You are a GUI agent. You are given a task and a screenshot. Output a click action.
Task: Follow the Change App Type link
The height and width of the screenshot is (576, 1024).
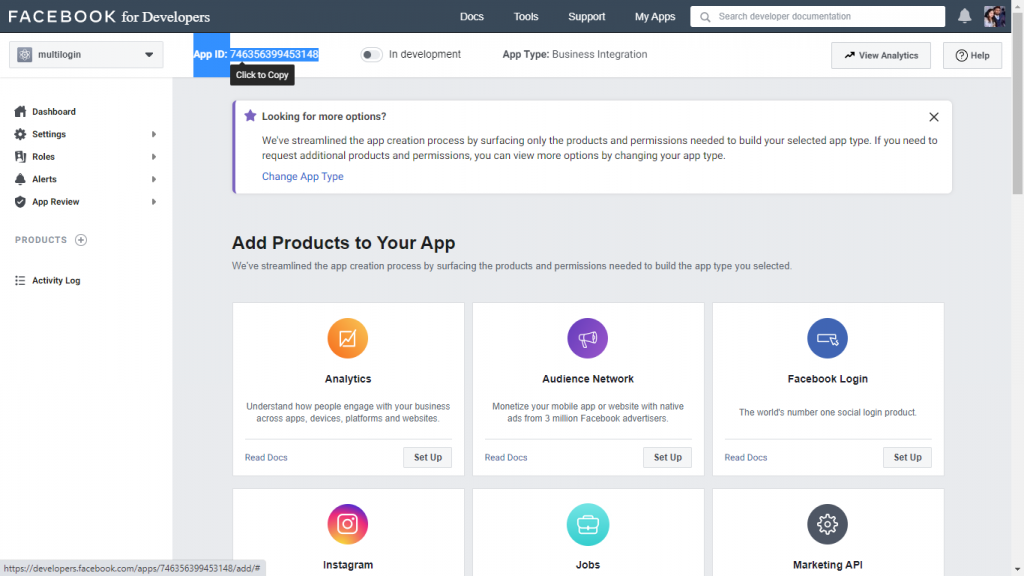[x=302, y=176]
